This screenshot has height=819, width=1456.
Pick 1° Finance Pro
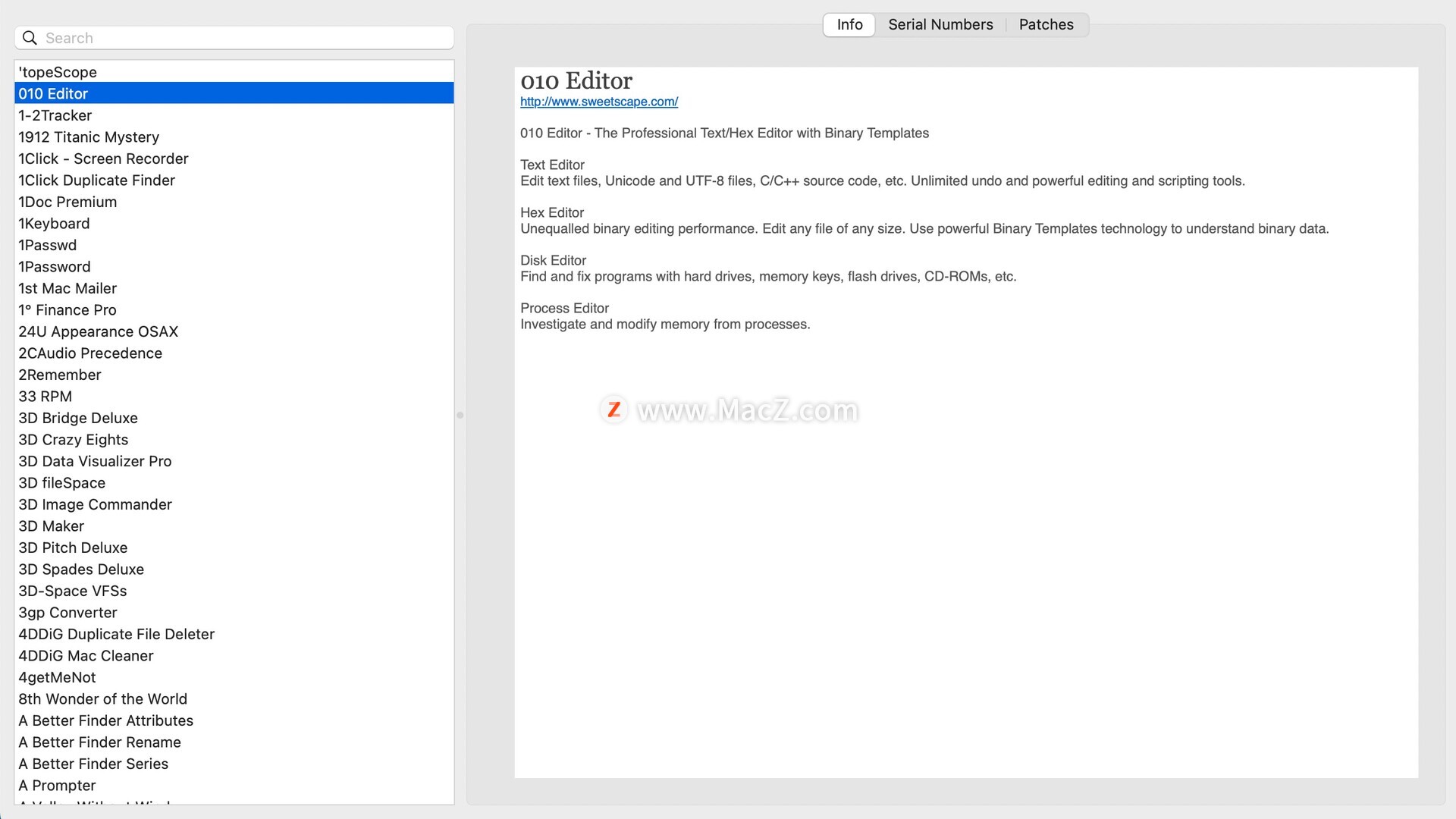pos(234,309)
